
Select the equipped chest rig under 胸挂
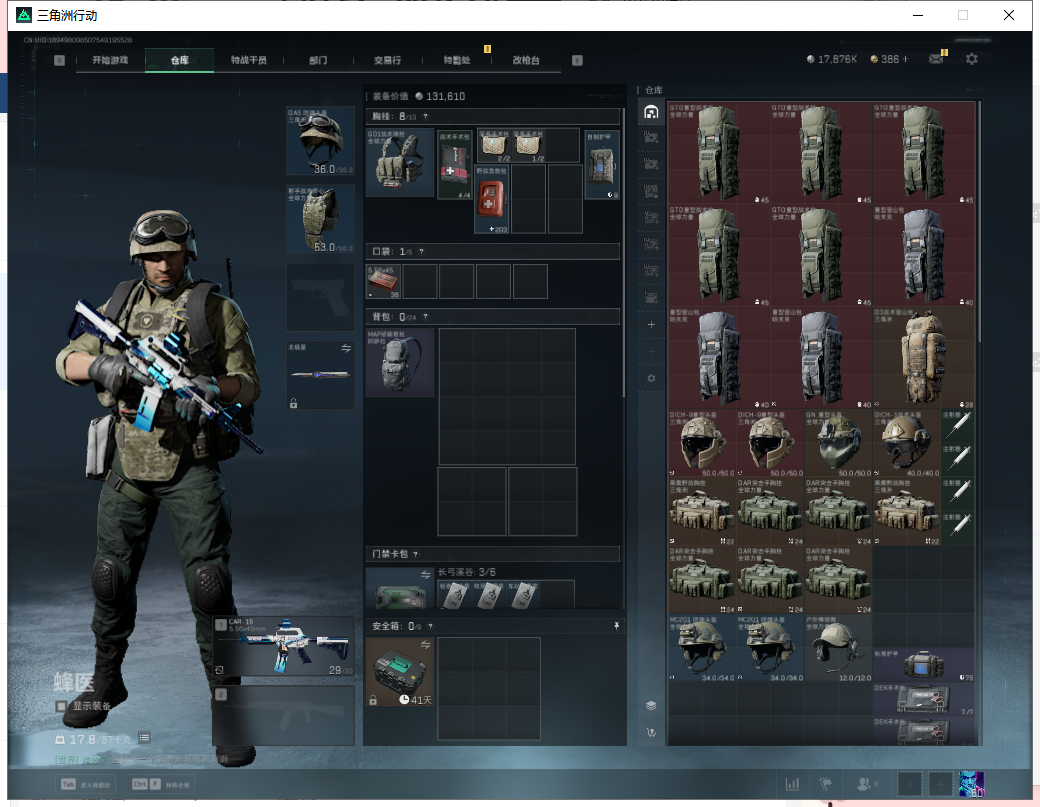click(x=400, y=162)
